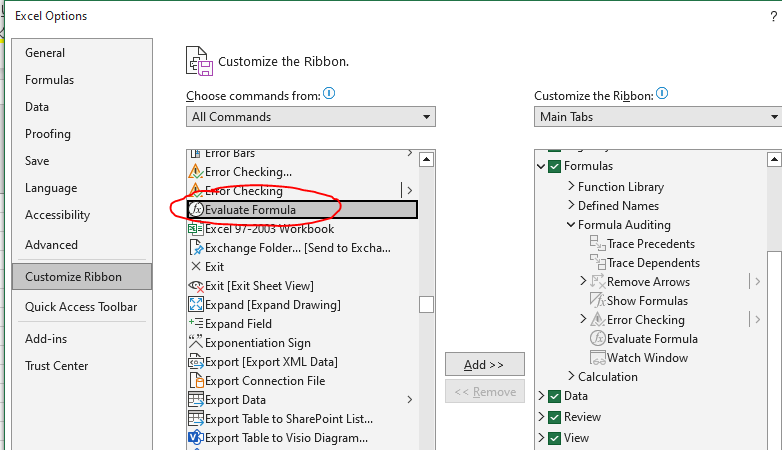Click the Export XML Data icon
The width and height of the screenshot is (782, 450).
click(x=196, y=362)
